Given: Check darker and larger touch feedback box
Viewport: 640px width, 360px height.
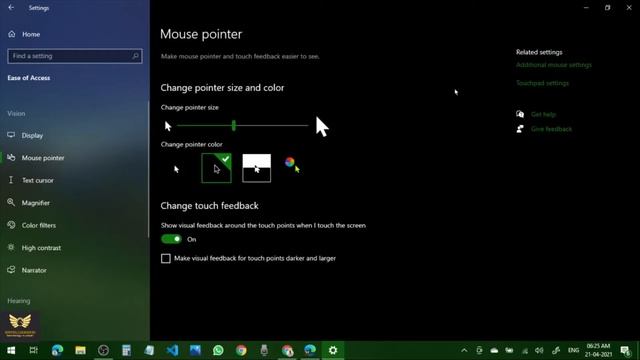Looking at the screenshot, I should point(166,258).
